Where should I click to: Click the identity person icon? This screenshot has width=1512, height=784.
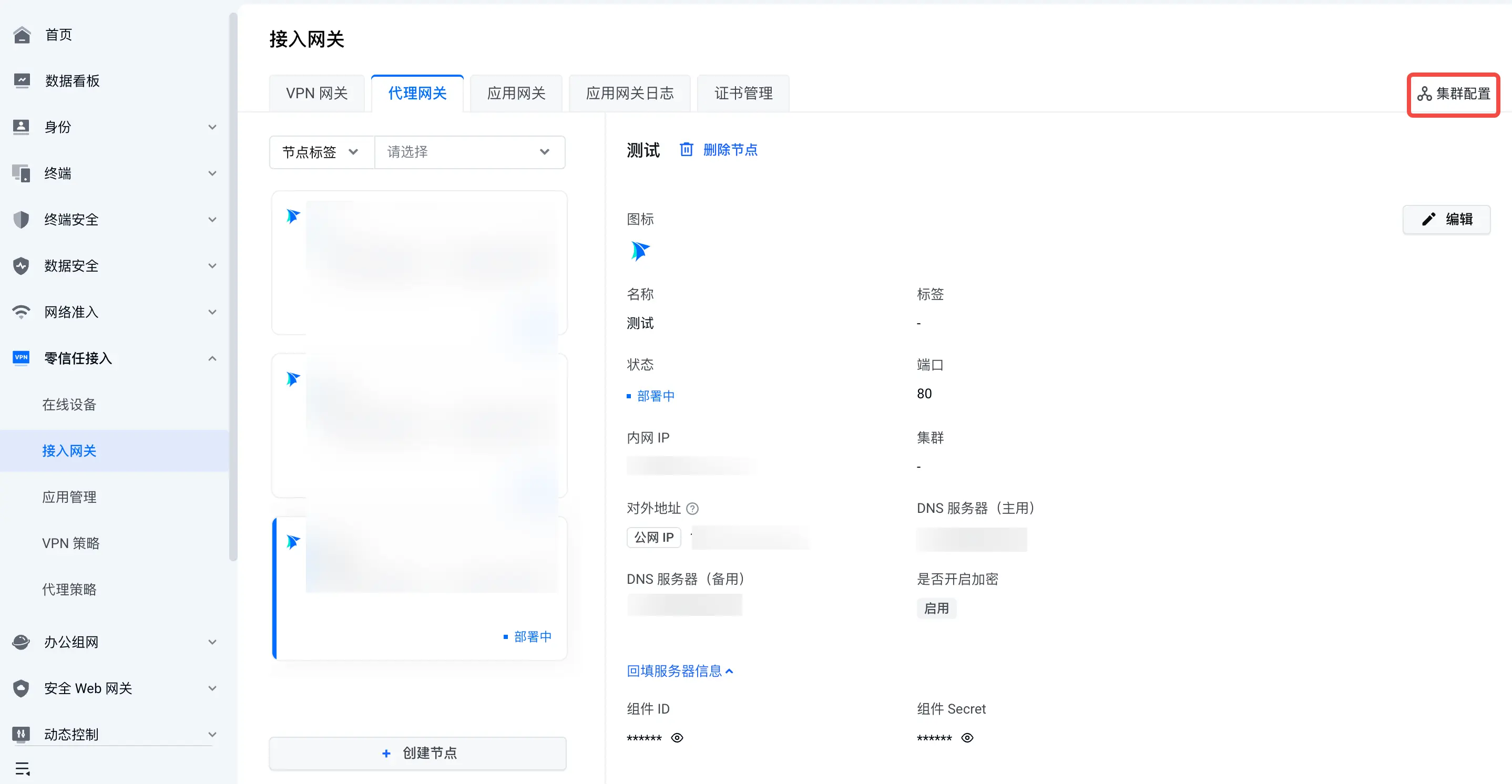(x=22, y=127)
